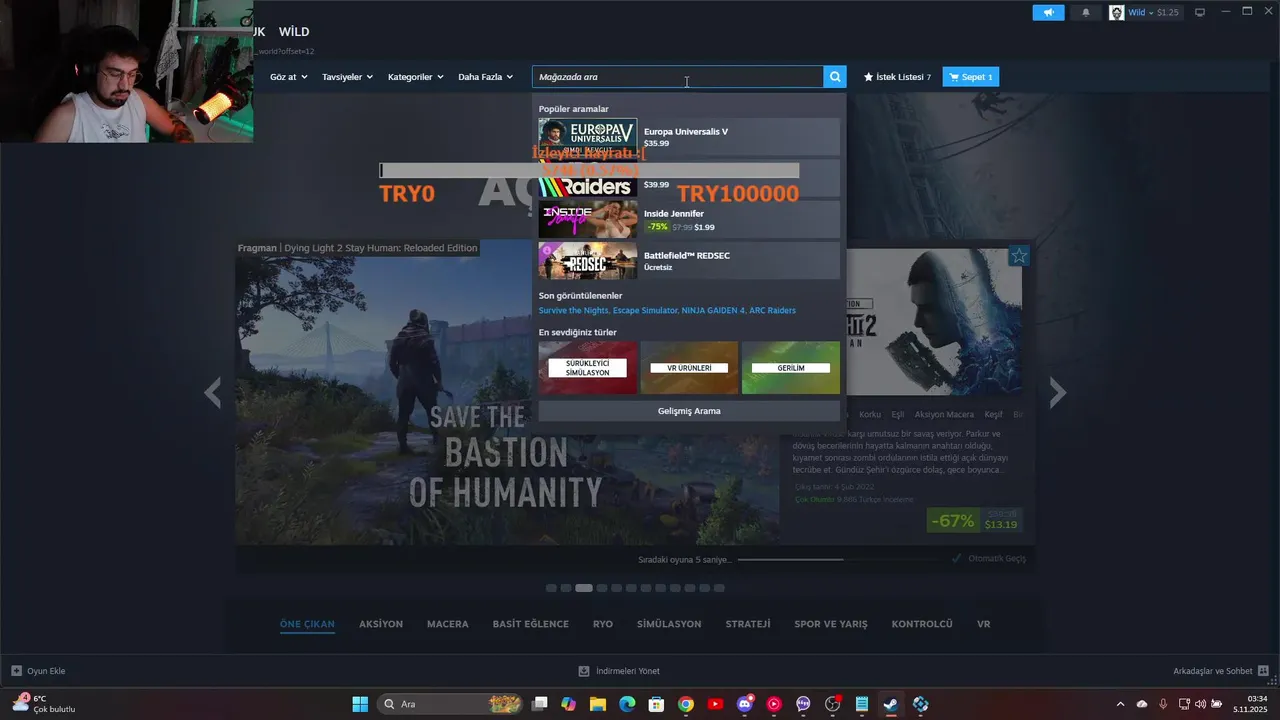Switch to STRATEJİ tab
Image resolution: width=1280 pixels, height=720 pixels.
click(748, 624)
